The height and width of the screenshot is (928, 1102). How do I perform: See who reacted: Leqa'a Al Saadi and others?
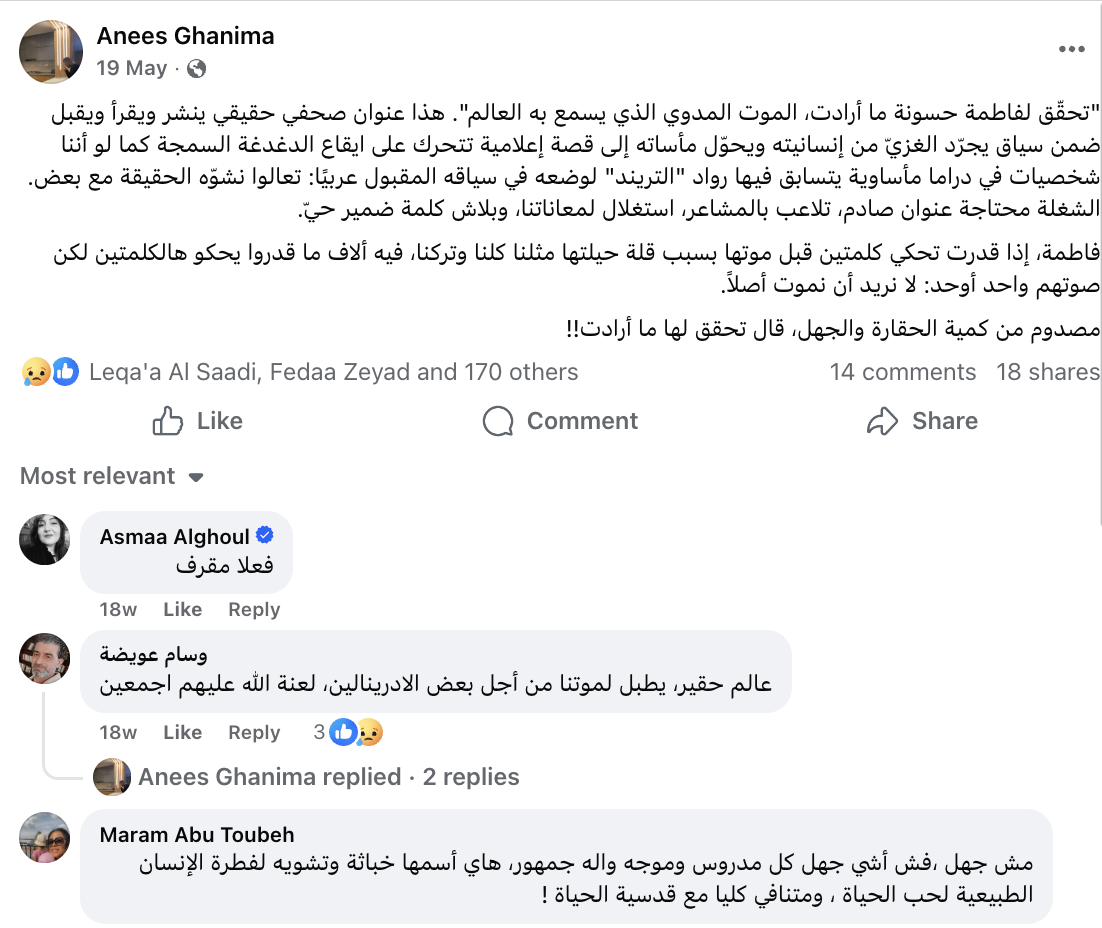333,372
